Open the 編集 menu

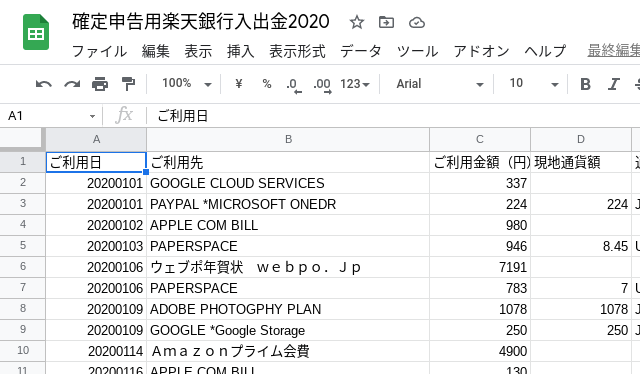pyautogui.click(x=156, y=51)
